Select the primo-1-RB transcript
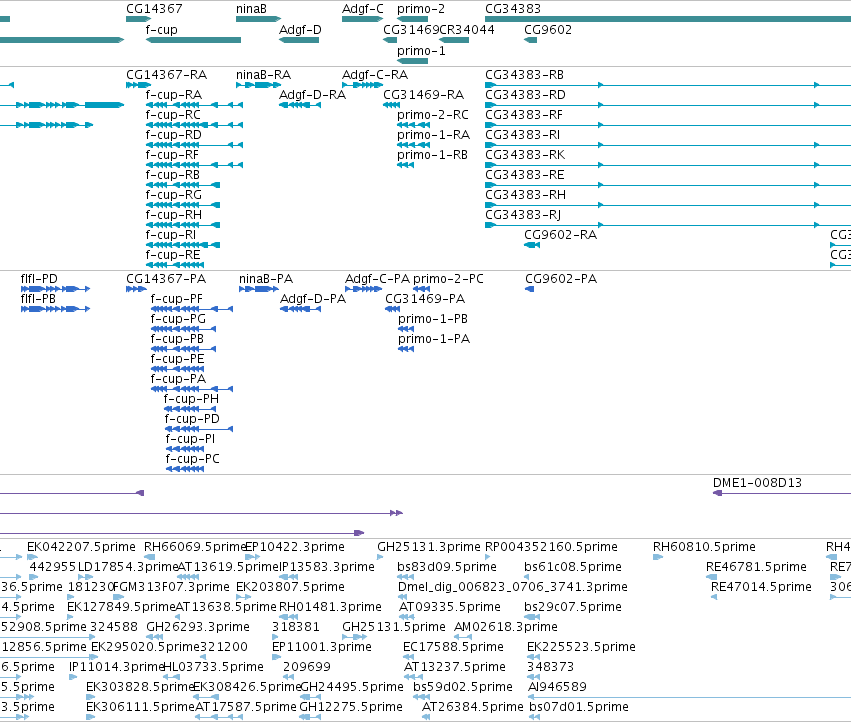The image size is (851, 722). pyautogui.click(x=405, y=165)
